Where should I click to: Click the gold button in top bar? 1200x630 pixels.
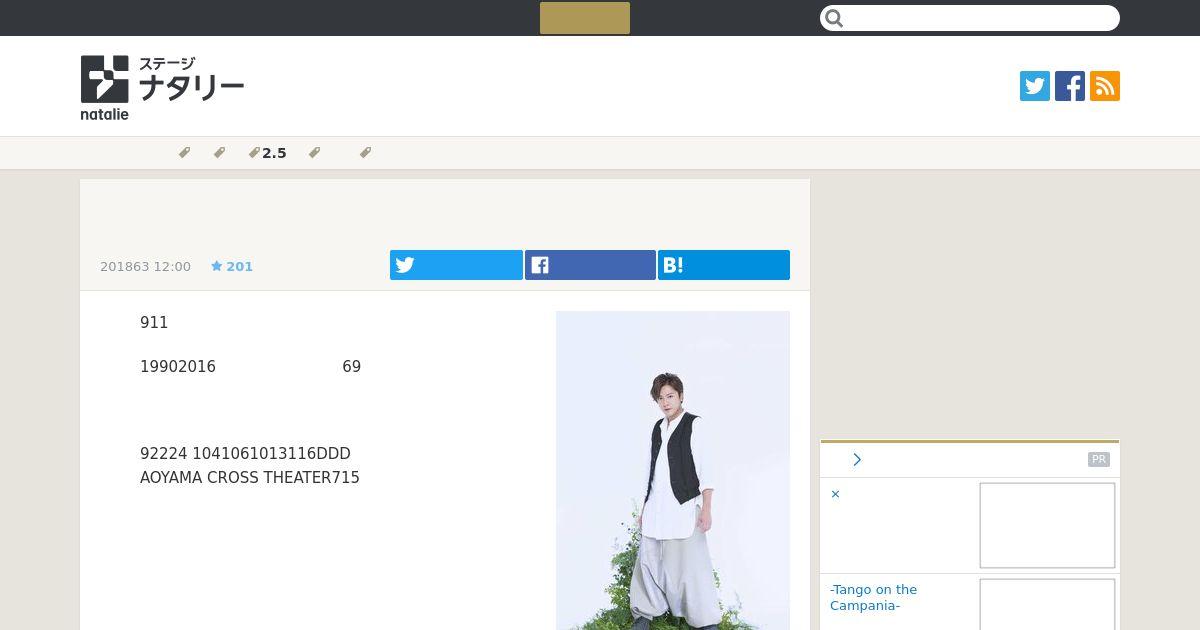pyautogui.click(x=585, y=18)
